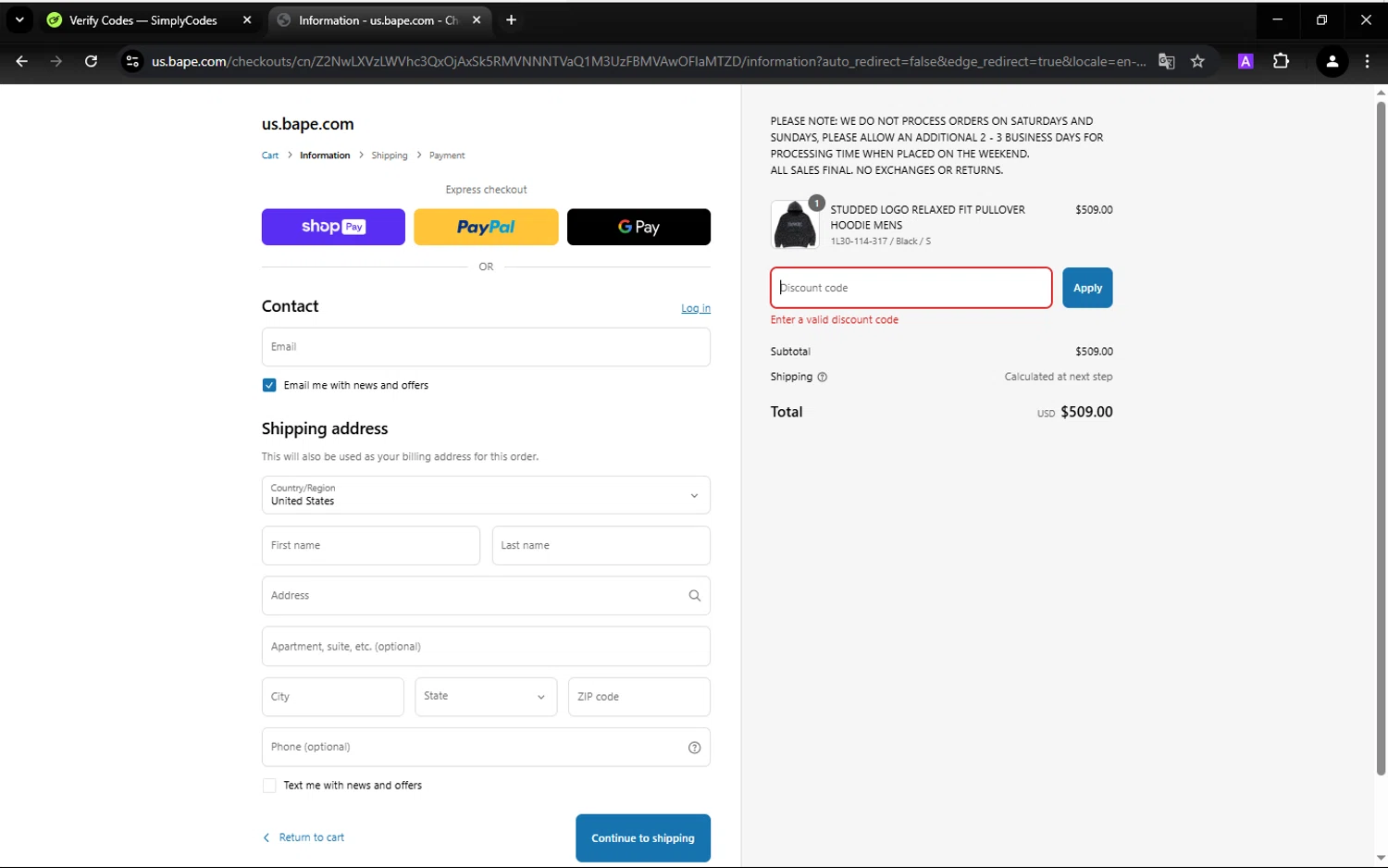Focus the Discount code field

[911, 288]
